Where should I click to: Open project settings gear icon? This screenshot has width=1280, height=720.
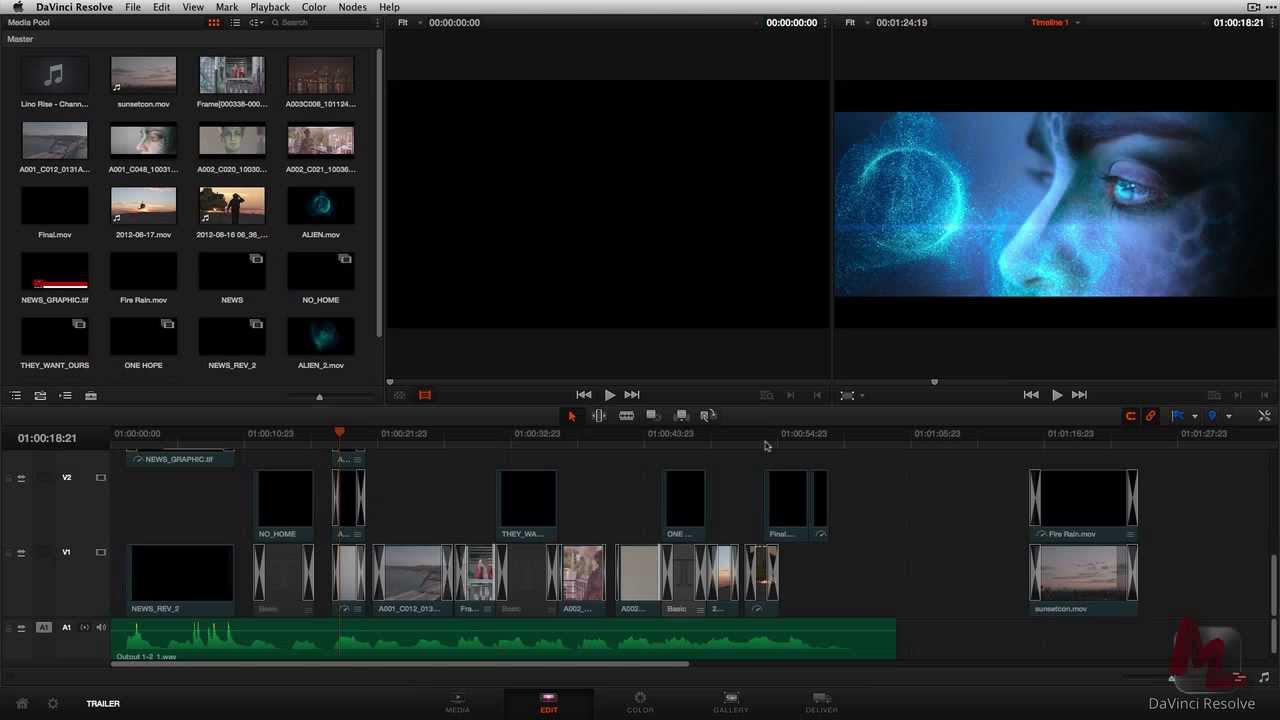(53, 704)
